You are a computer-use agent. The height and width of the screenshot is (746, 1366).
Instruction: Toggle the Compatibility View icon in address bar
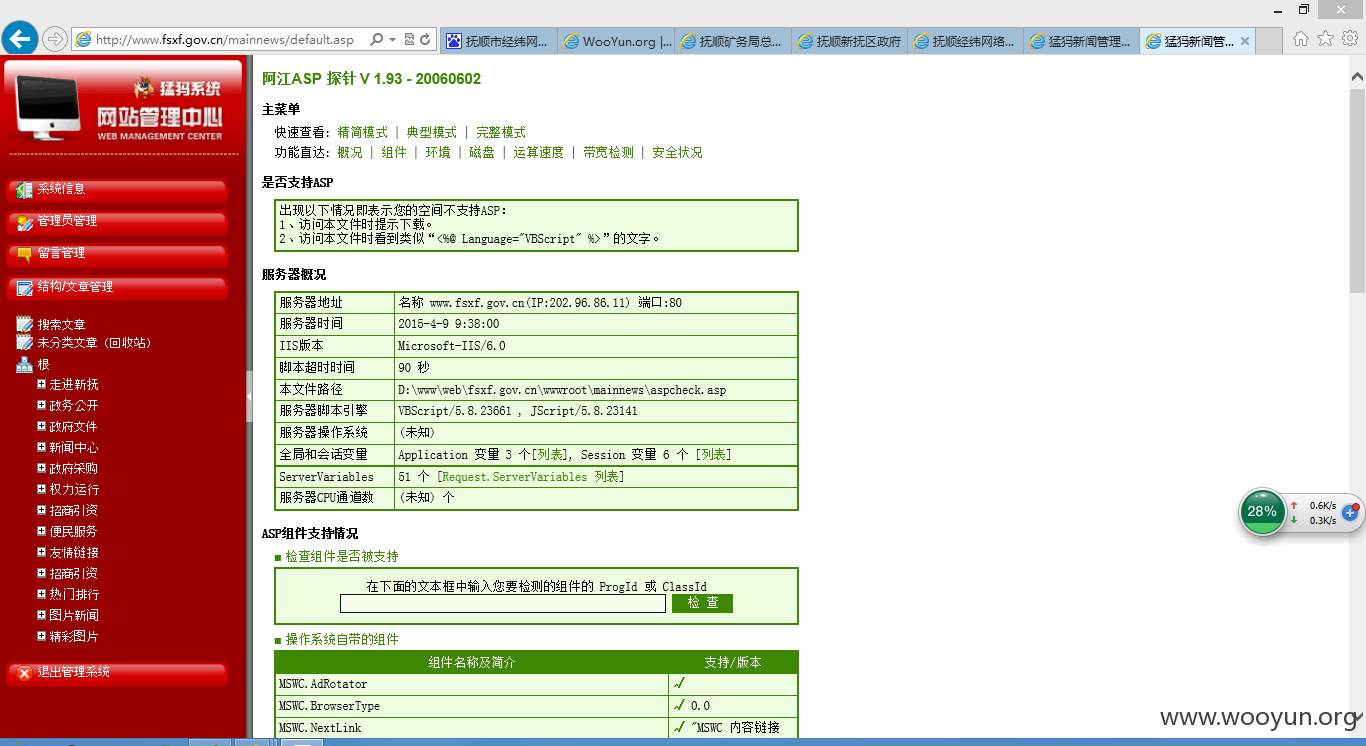pyautogui.click(x=409, y=40)
